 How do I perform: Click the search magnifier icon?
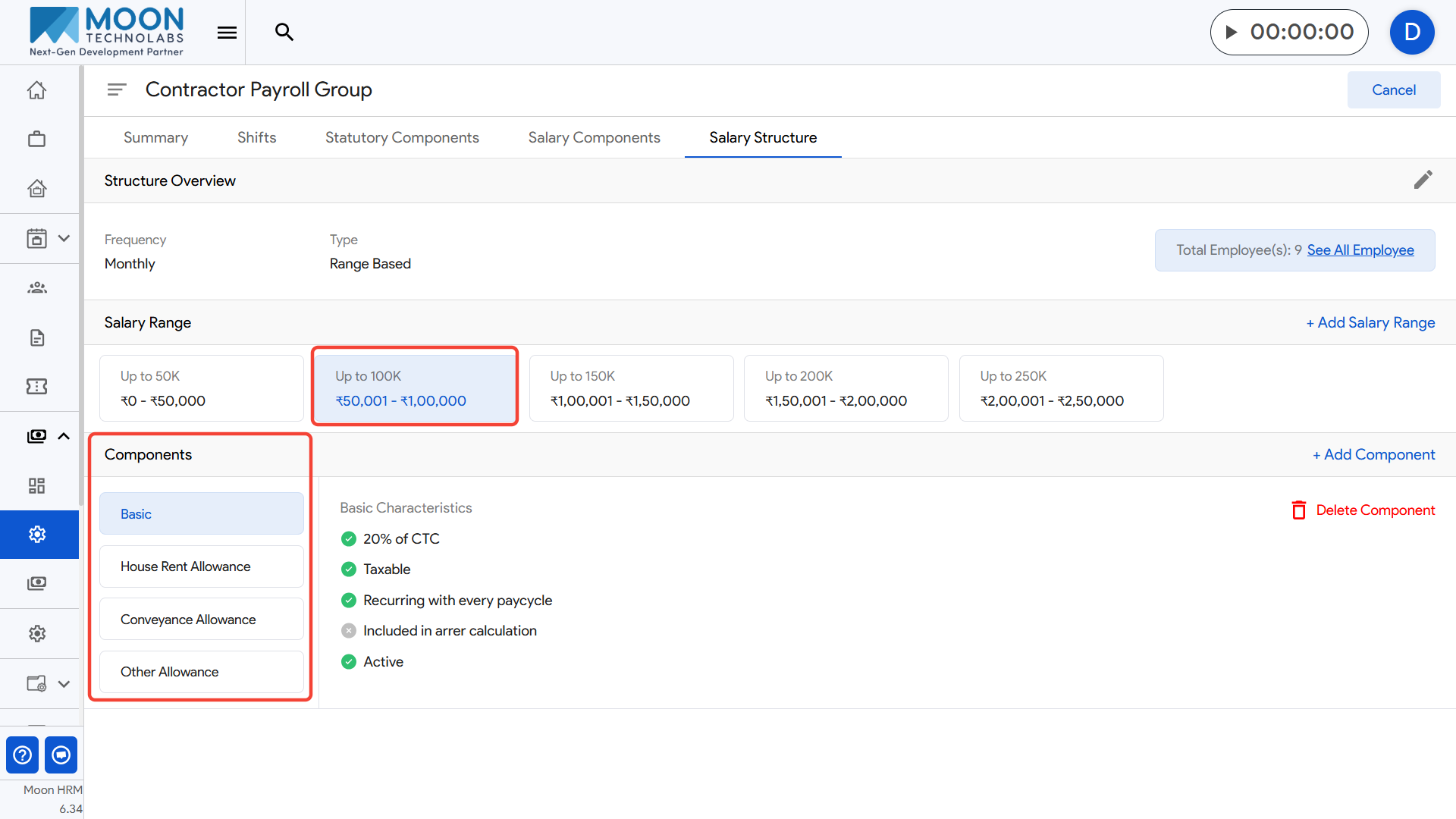pyautogui.click(x=284, y=32)
